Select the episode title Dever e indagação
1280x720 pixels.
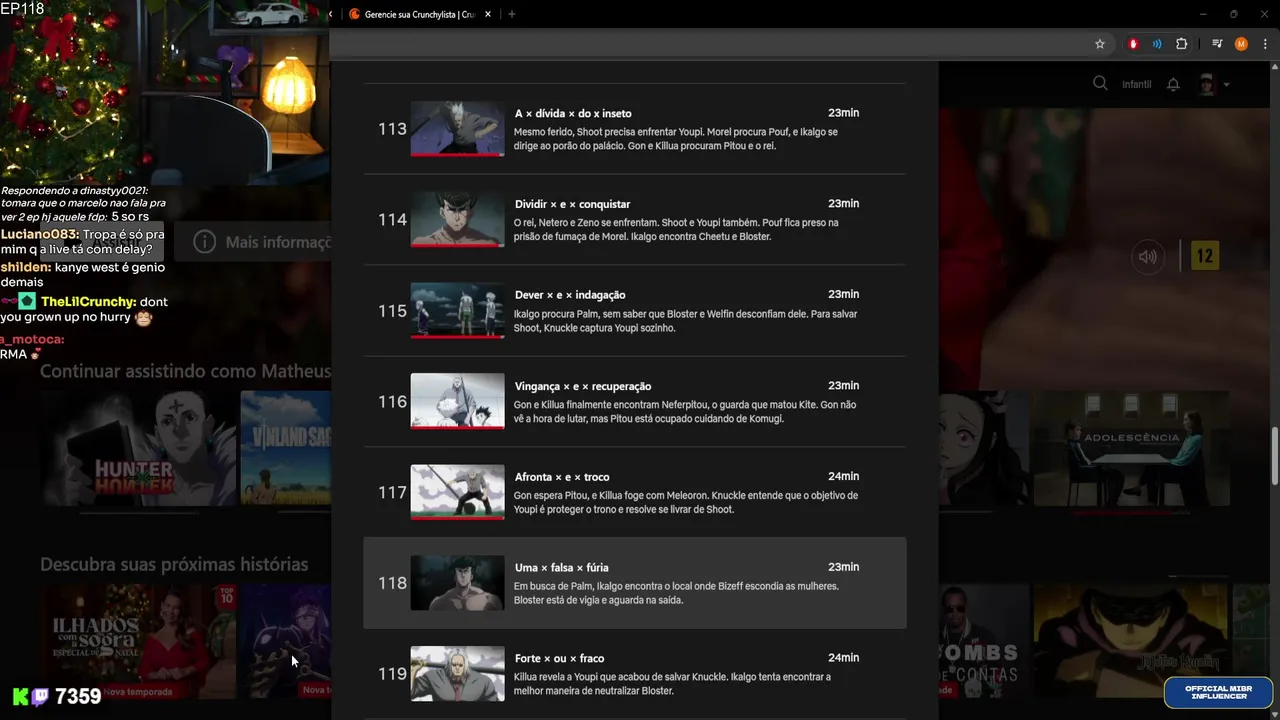[570, 295]
